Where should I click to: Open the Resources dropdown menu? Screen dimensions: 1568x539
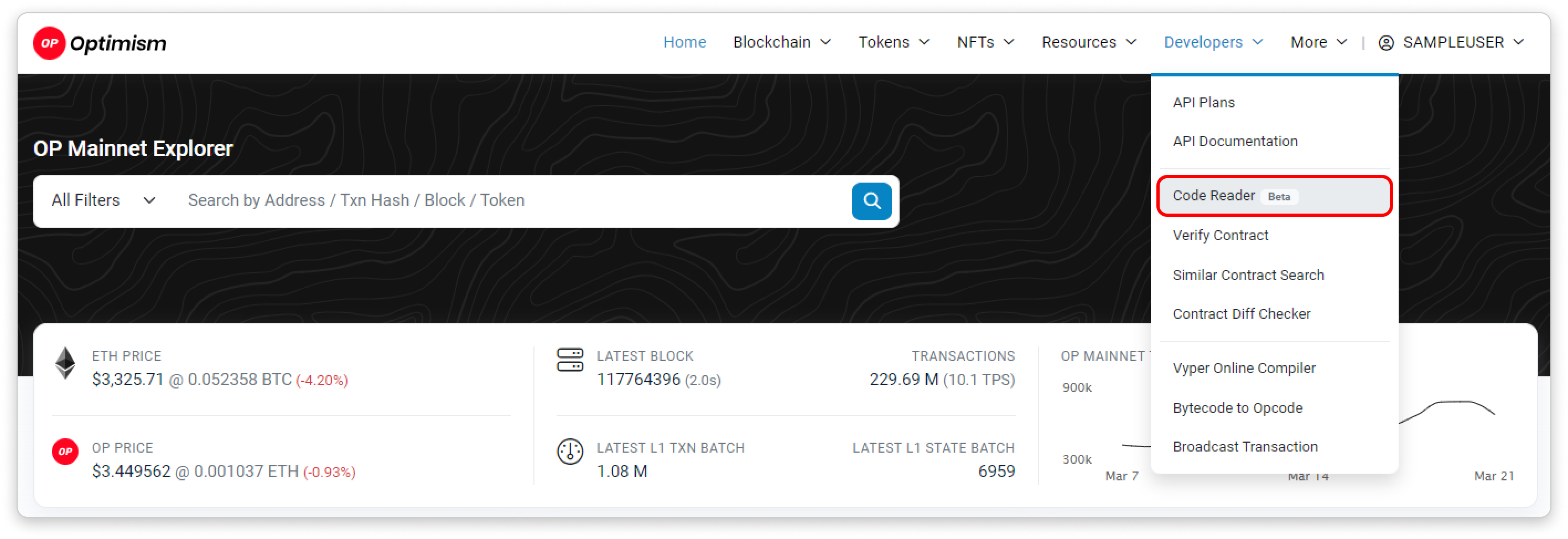[x=1089, y=42]
